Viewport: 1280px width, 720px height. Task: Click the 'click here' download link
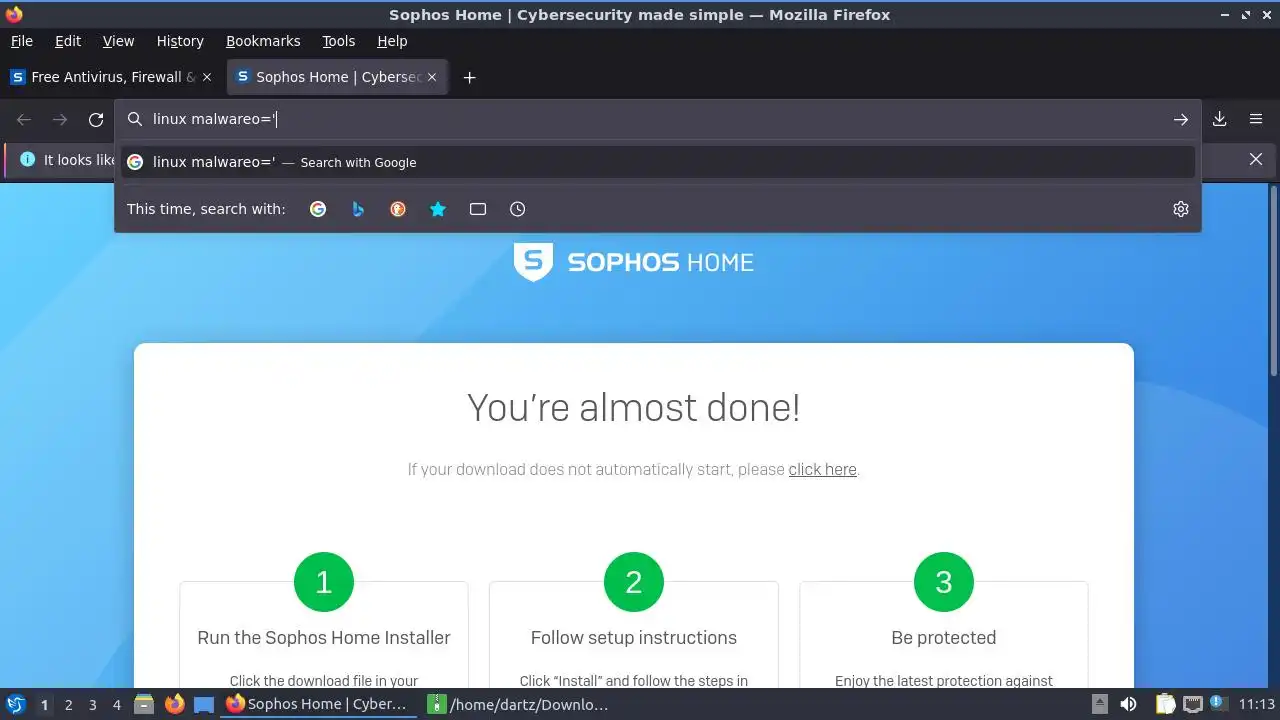822,469
